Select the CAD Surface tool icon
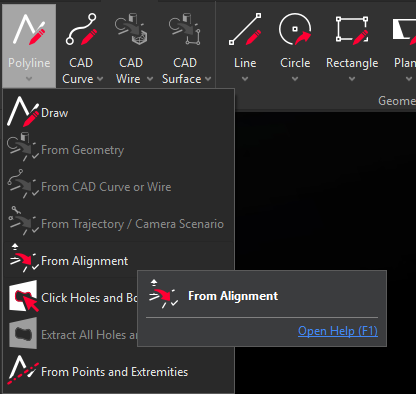This screenshot has width=416, height=394. click(x=185, y=29)
